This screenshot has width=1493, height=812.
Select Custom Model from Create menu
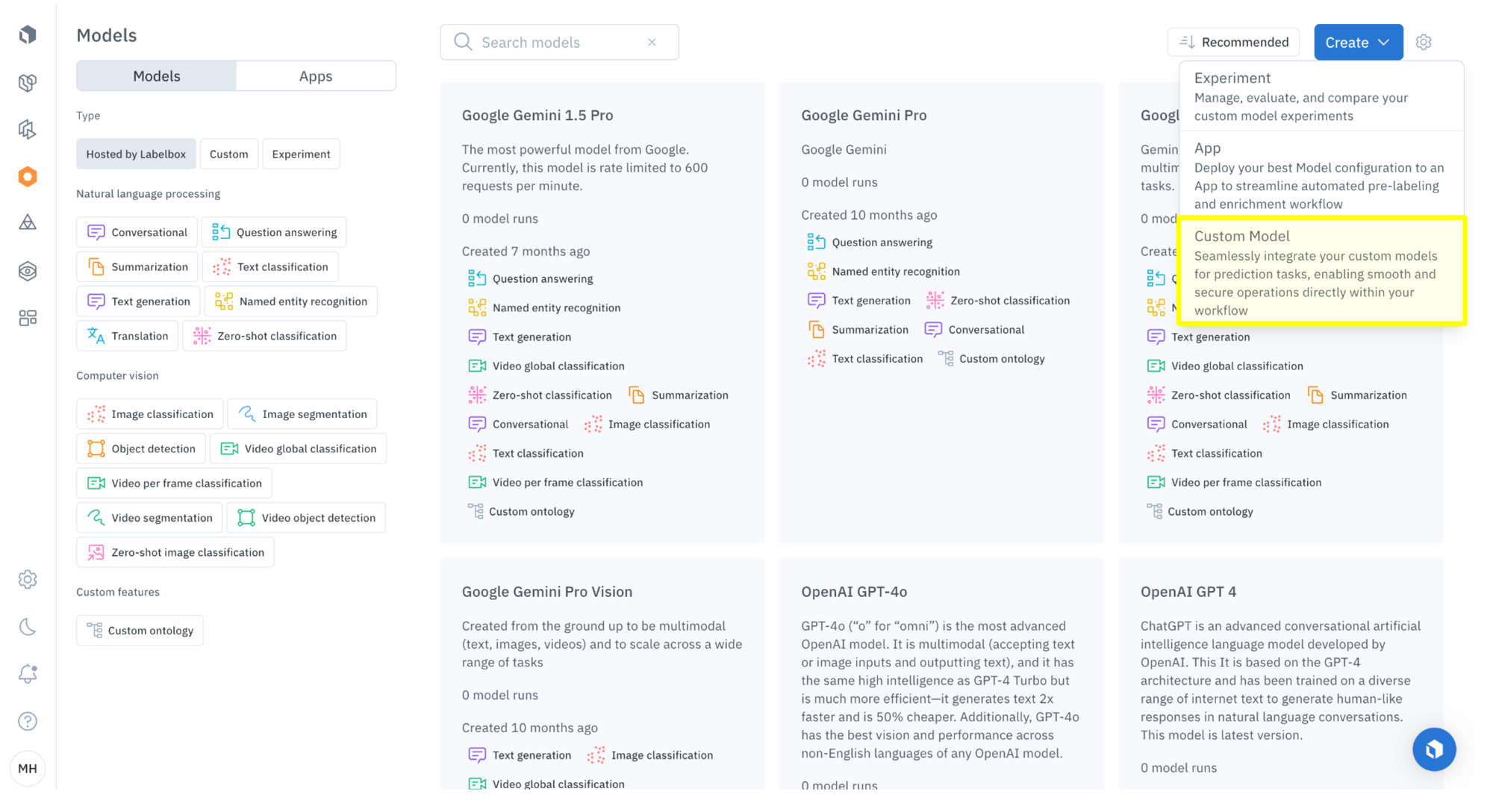click(1321, 272)
